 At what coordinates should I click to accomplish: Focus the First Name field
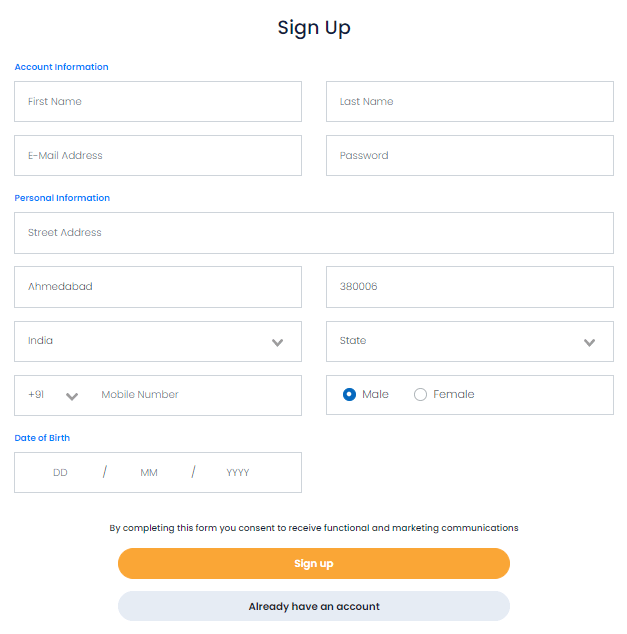(157, 102)
